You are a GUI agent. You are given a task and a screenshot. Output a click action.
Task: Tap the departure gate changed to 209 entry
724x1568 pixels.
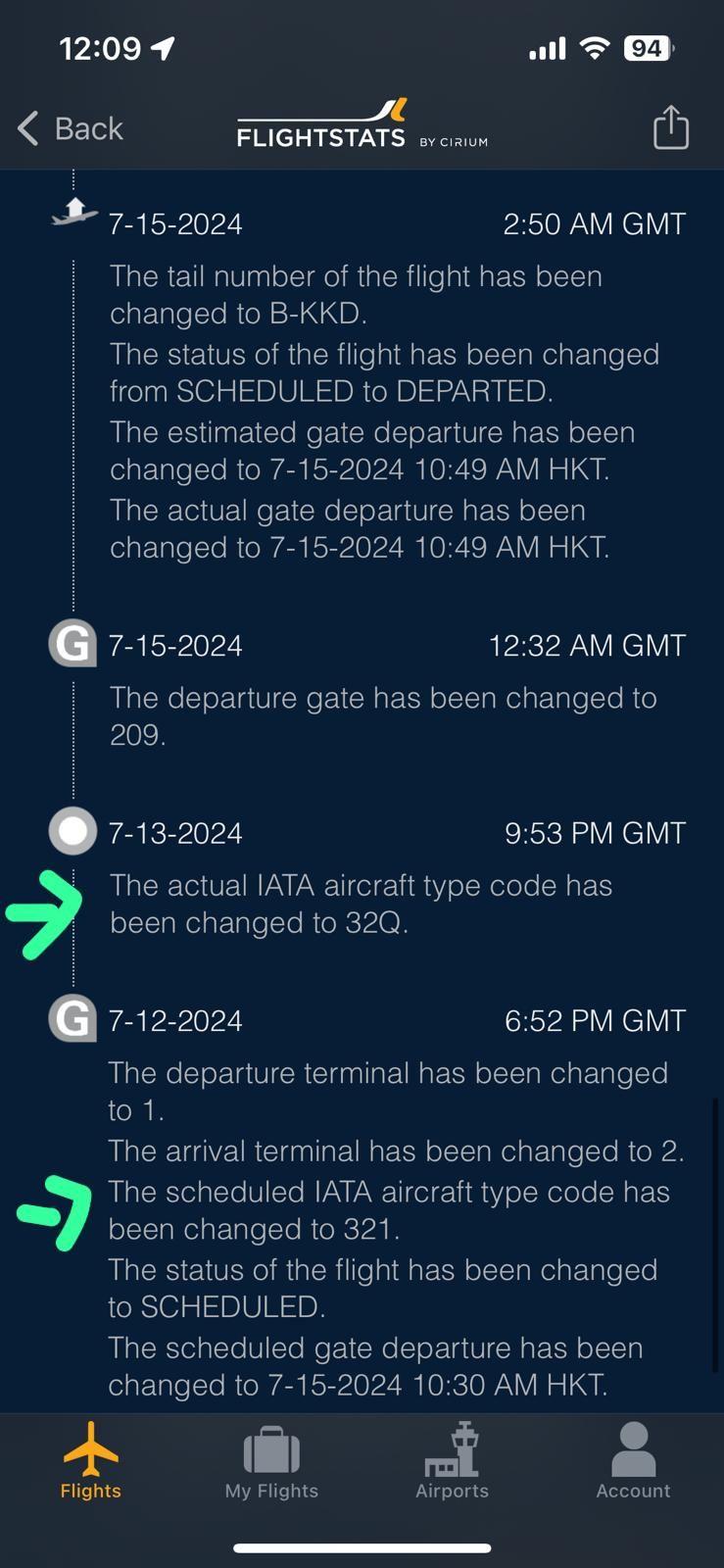(x=383, y=715)
